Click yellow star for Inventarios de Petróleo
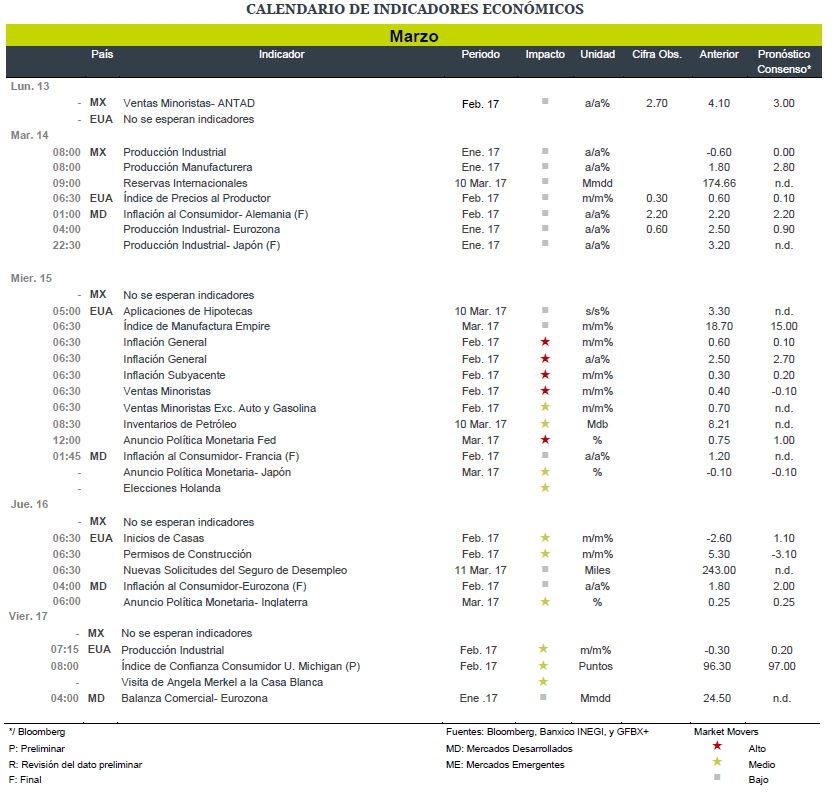836x794 pixels. (545, 423)
